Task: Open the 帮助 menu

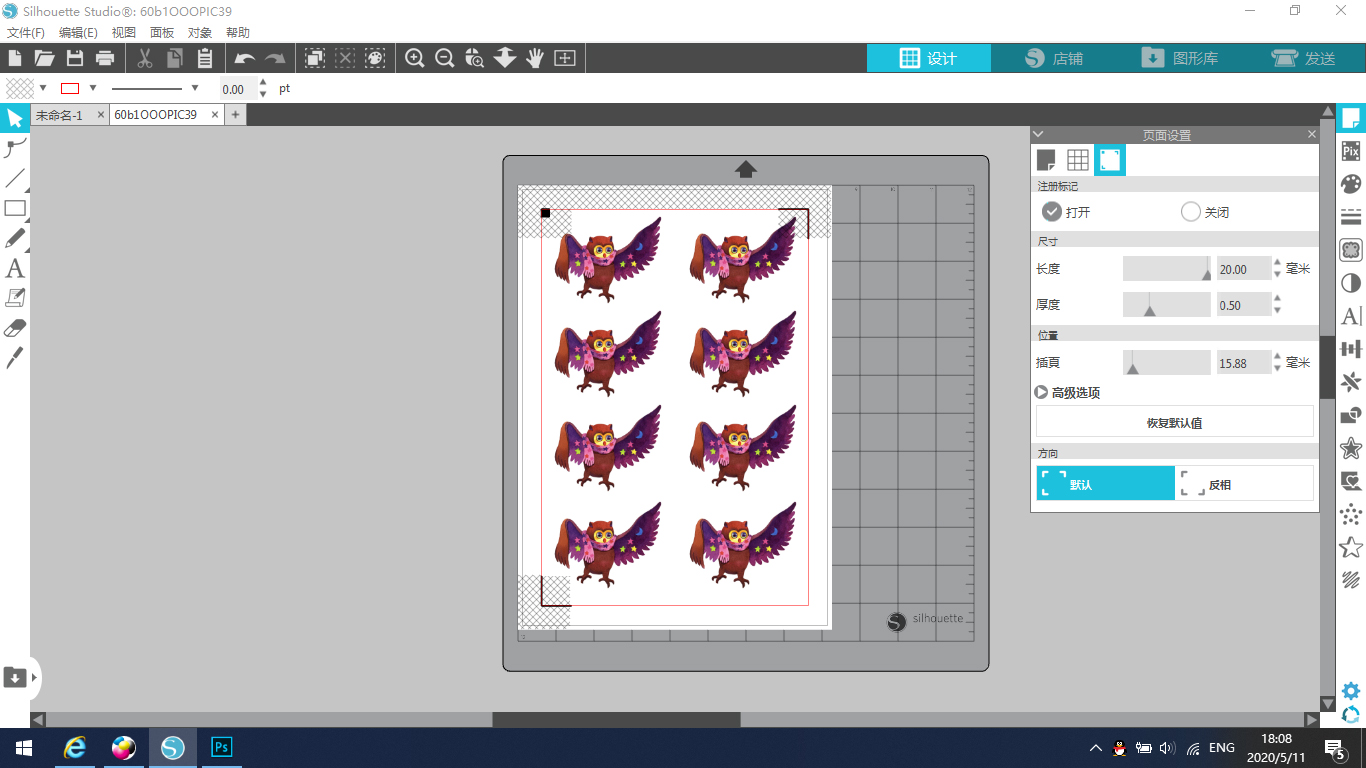Action: click(x=238, y=32)
